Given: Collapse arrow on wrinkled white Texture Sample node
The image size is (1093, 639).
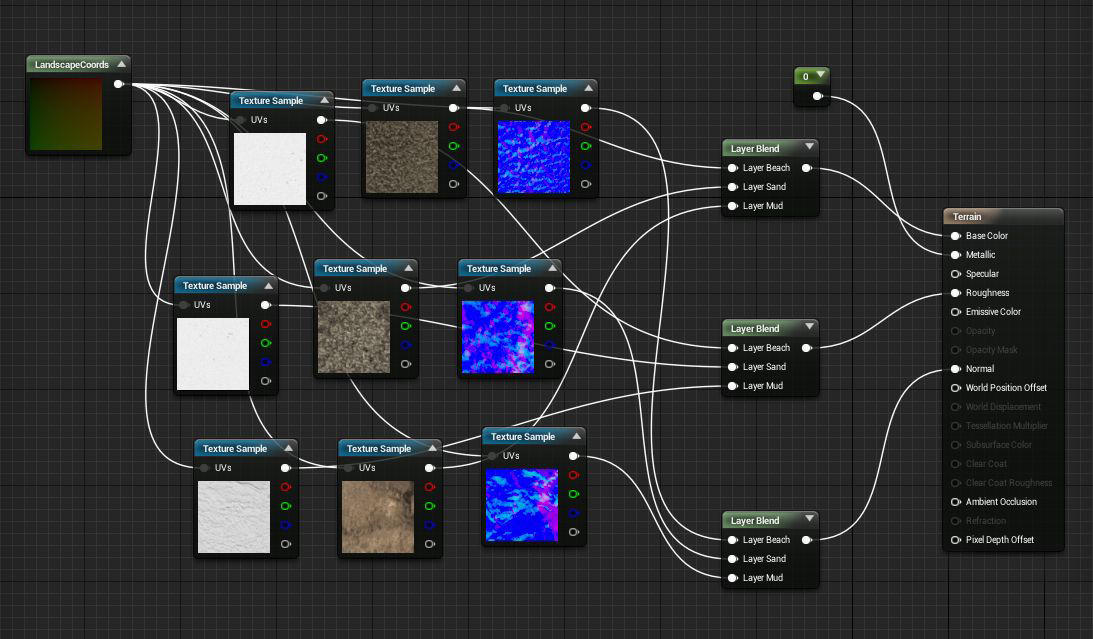Looking at the screenshot, I should pyautogui.click(x=289, y=447).
